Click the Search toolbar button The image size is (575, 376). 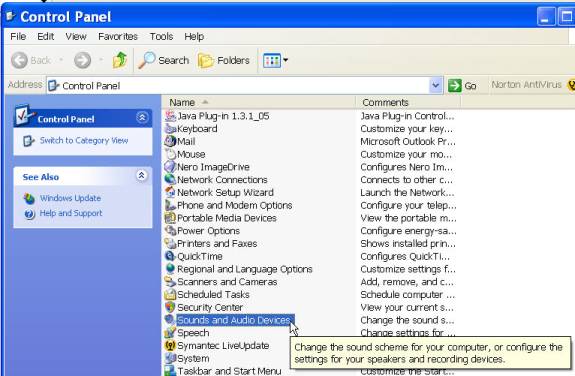click(164, 60)
